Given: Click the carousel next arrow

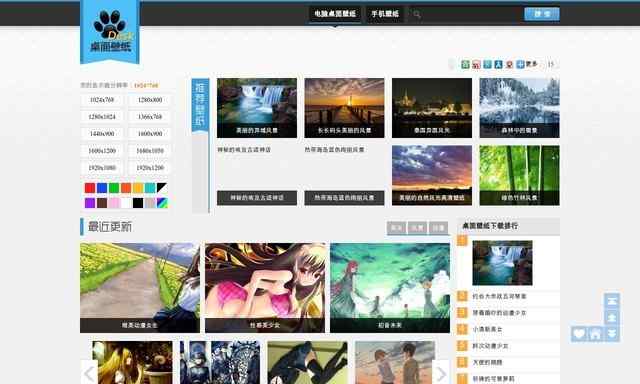Looking at the screenshot, I should (441, 372).
